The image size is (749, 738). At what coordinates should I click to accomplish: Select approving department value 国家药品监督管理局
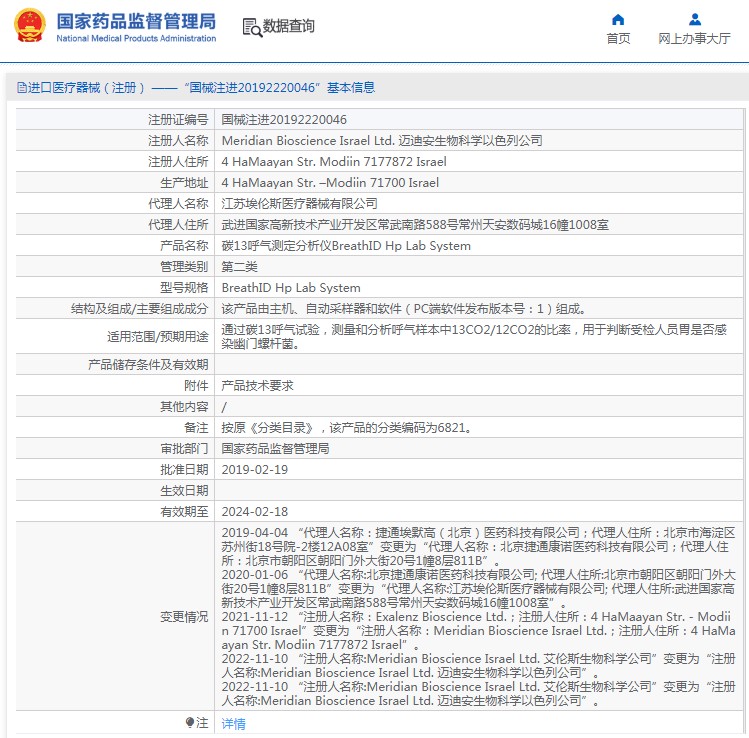coord(275,449)
